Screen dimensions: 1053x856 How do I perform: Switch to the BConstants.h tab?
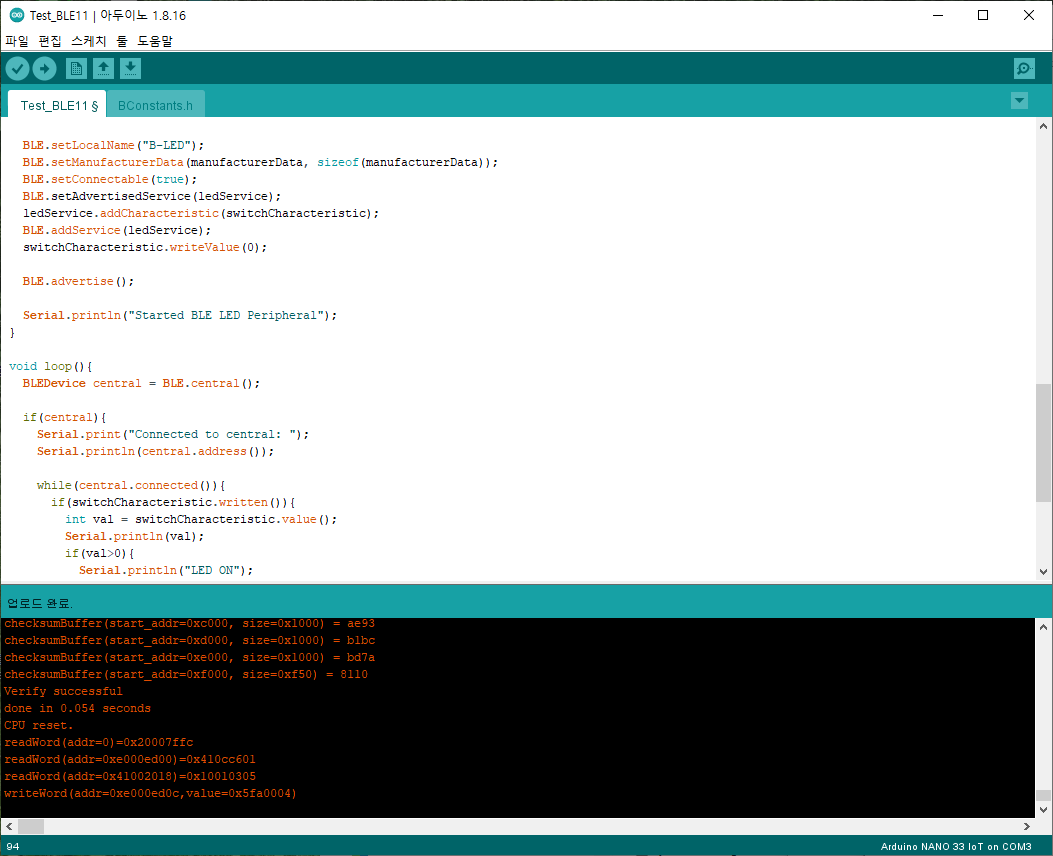coord(155,105)
